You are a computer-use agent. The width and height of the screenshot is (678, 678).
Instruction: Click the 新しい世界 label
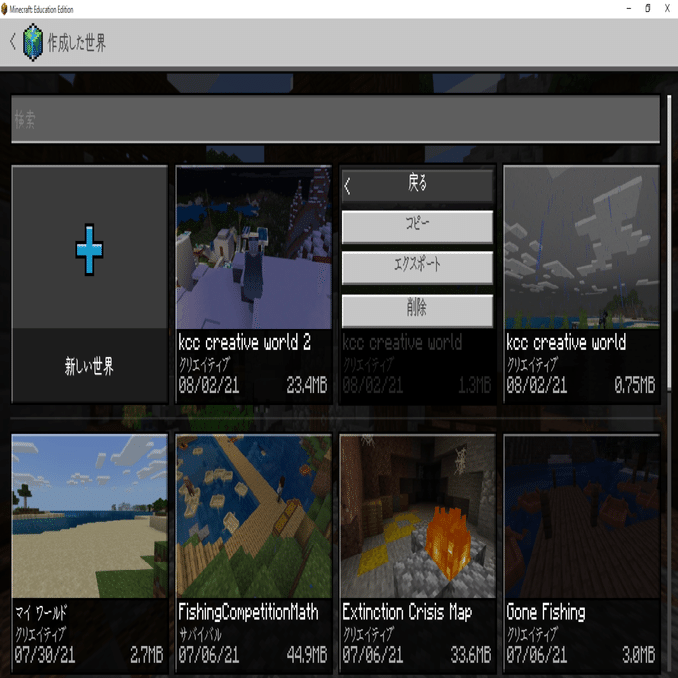[89, 366]
